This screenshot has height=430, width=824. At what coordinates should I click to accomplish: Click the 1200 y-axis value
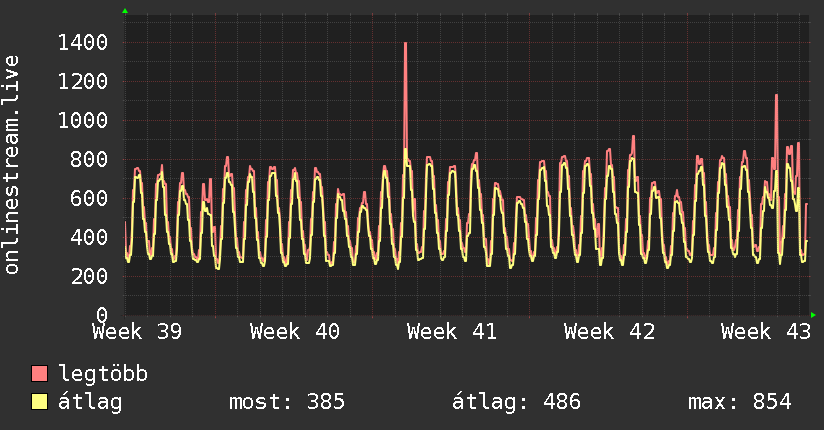(83, 81)
